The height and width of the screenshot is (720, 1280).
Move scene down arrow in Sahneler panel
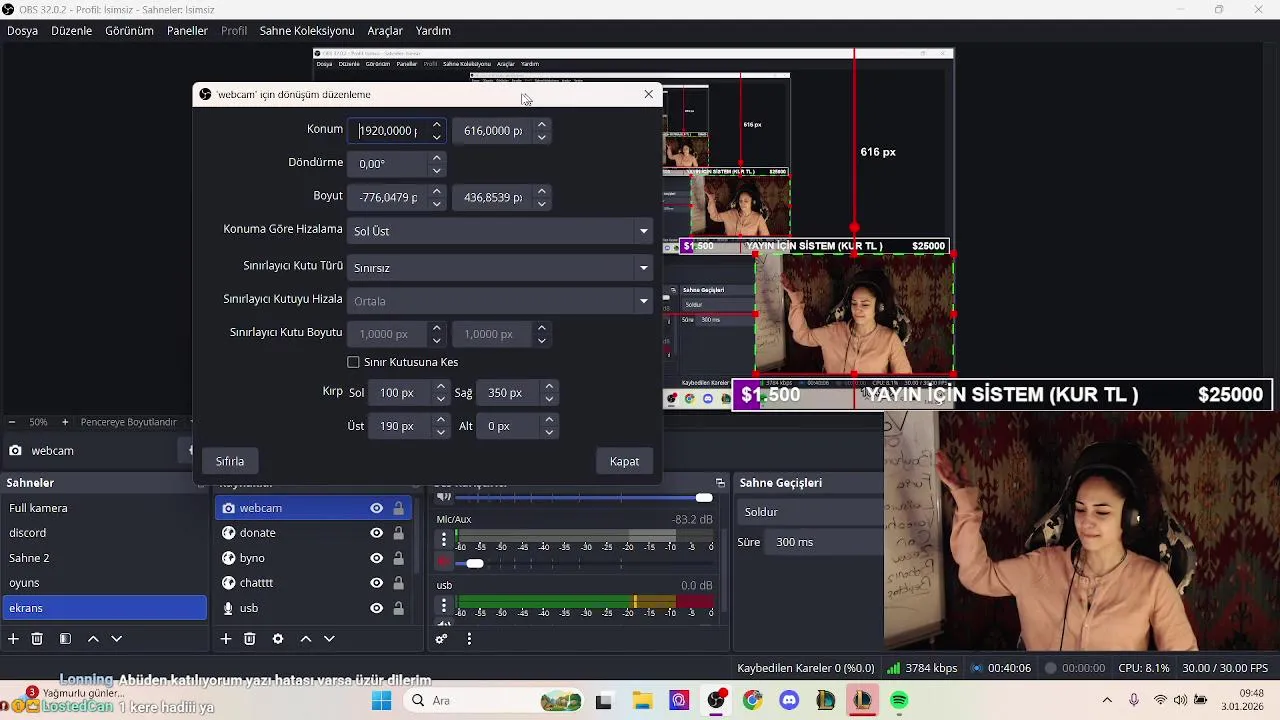tap(116, 638)
